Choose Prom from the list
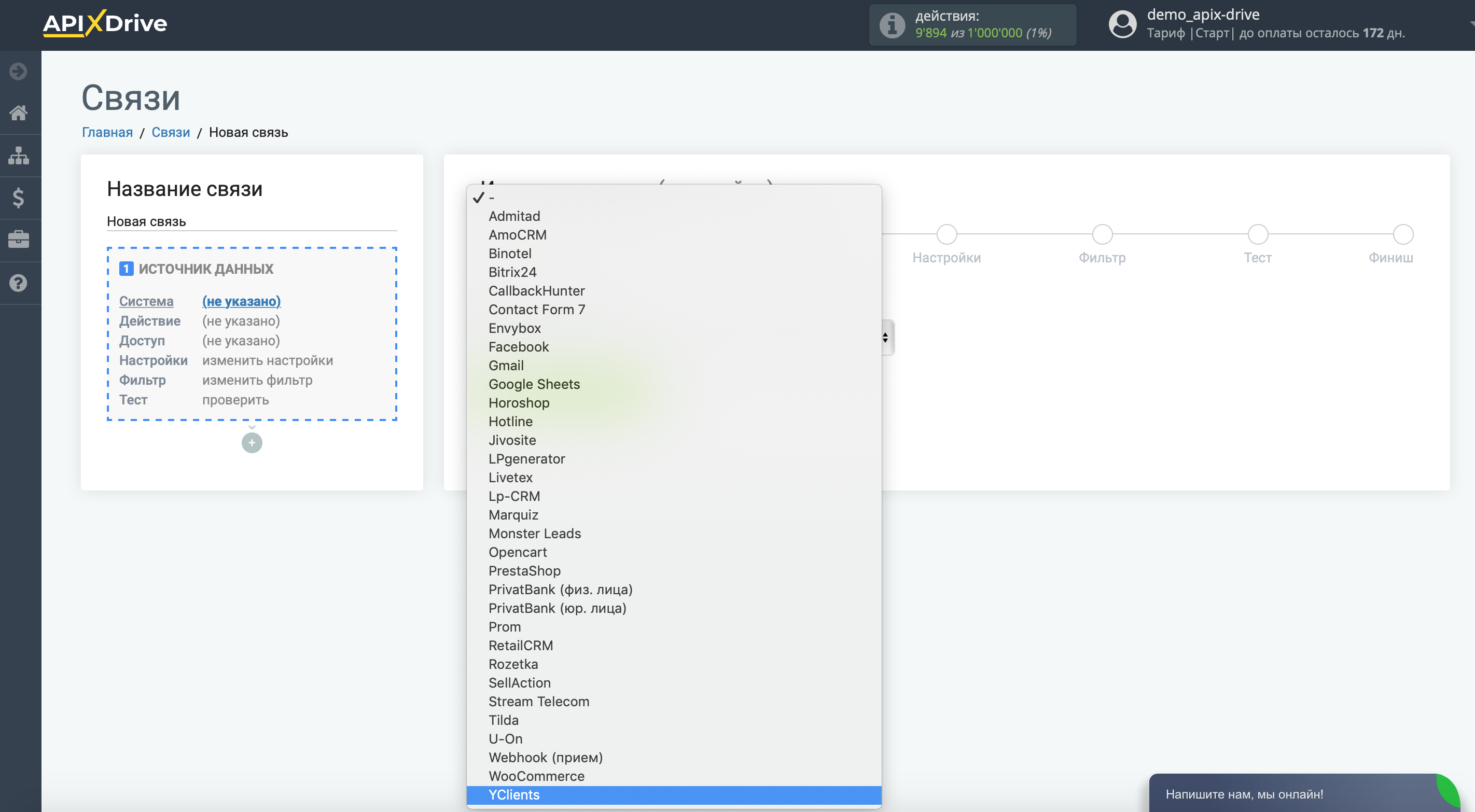 tap(674, 627)
